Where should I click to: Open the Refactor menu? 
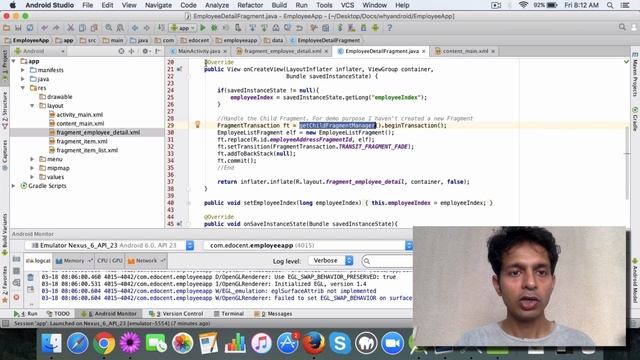(x=250, y=5)
